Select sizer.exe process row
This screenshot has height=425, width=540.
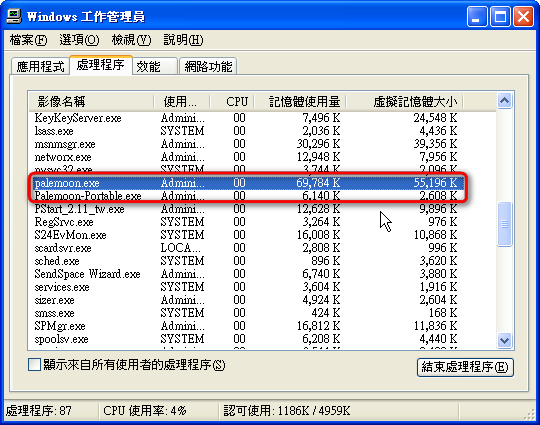click(246, 300)
